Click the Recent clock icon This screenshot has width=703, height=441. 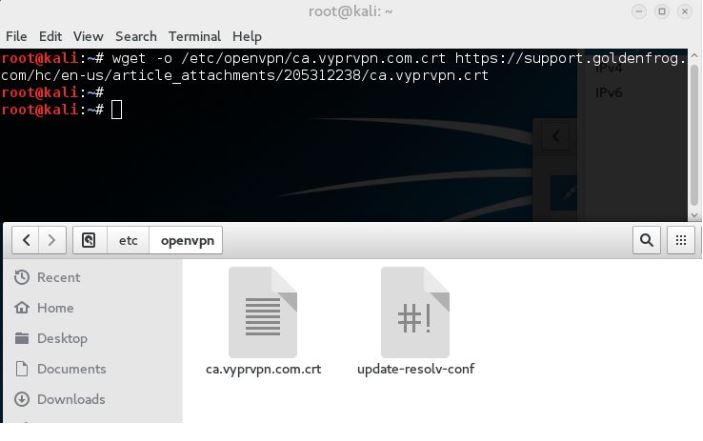(x=22, y=277)
